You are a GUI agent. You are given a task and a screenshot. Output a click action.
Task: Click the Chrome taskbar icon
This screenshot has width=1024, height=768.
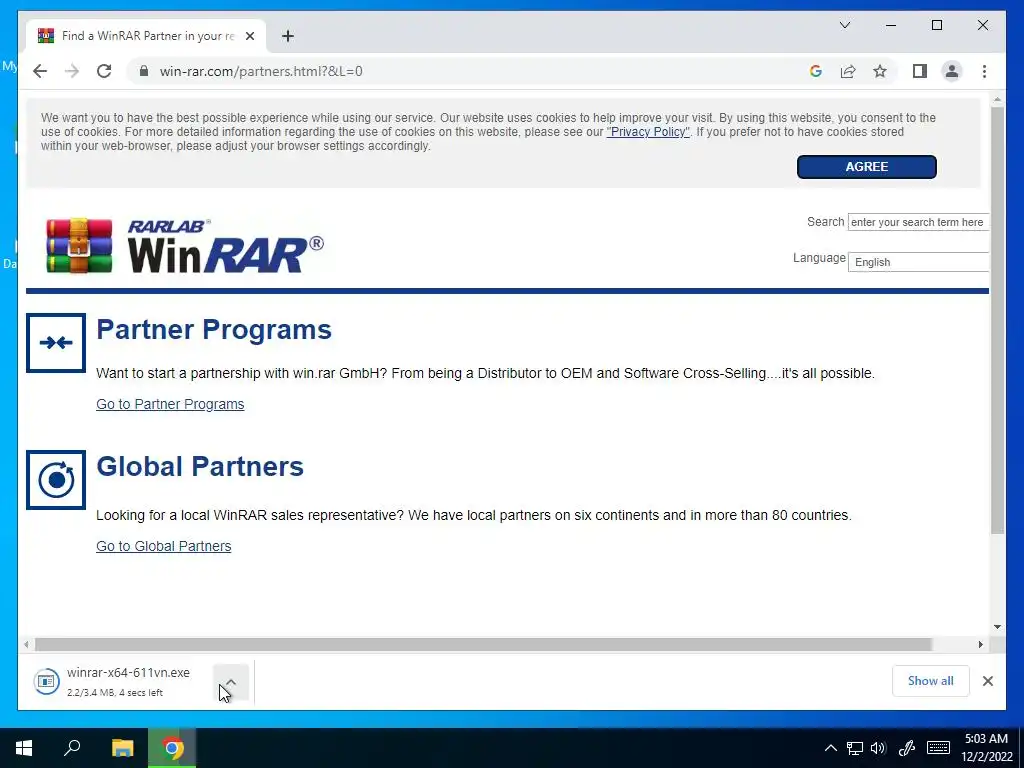pyautogui.click(x=172, y=748)
